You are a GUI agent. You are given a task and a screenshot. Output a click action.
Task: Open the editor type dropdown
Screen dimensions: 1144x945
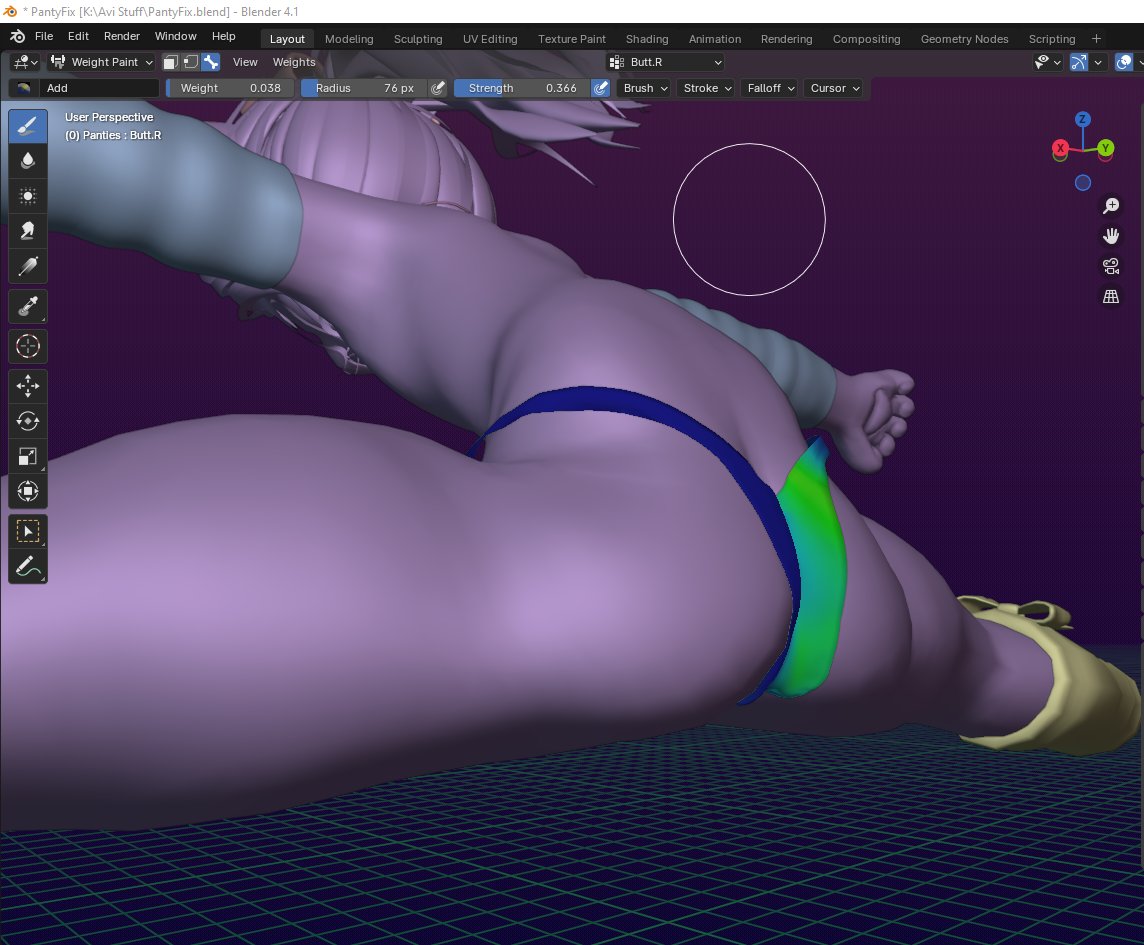pos(26,62)
